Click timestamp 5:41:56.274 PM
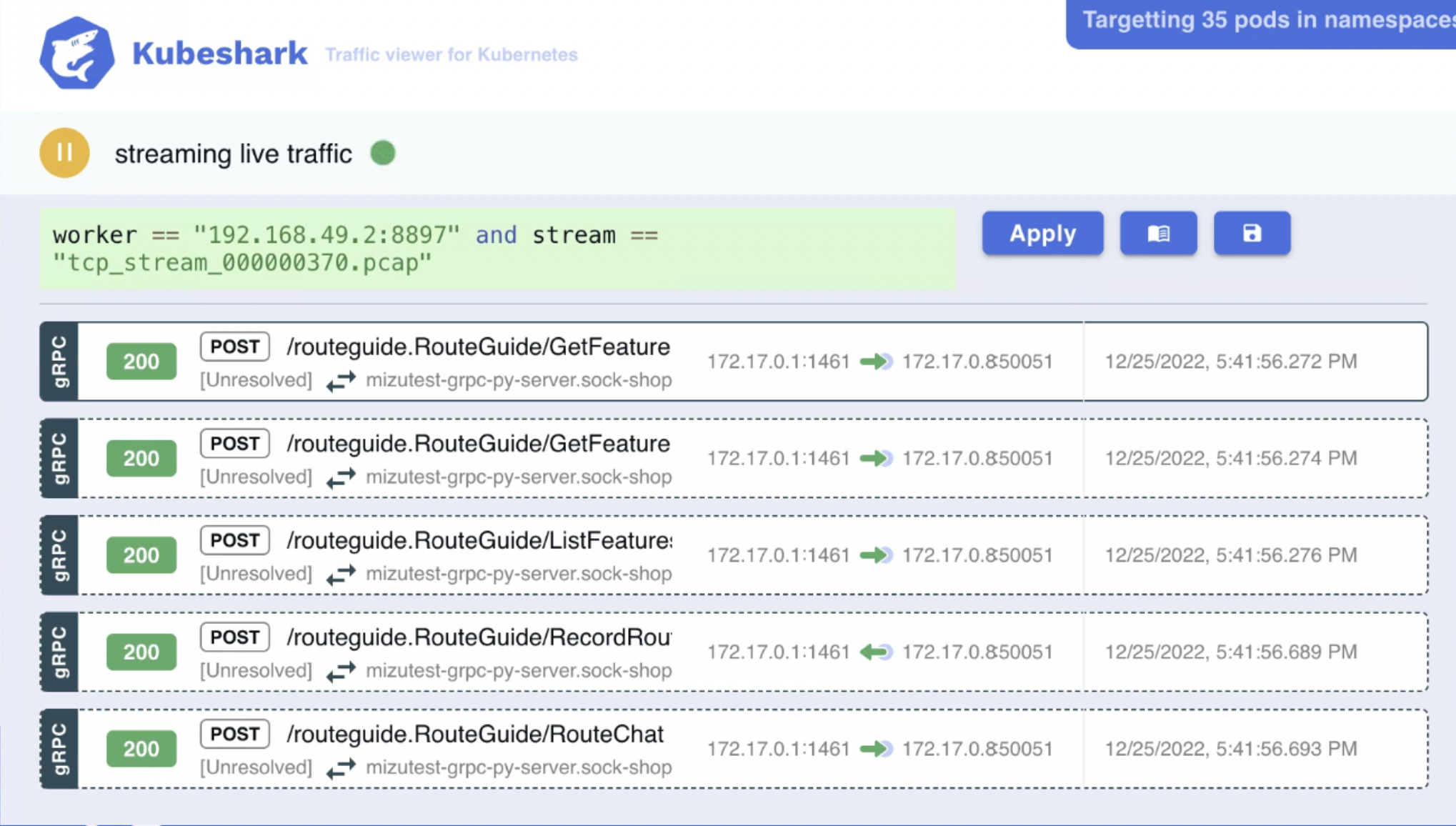 tap(1230, 458)
